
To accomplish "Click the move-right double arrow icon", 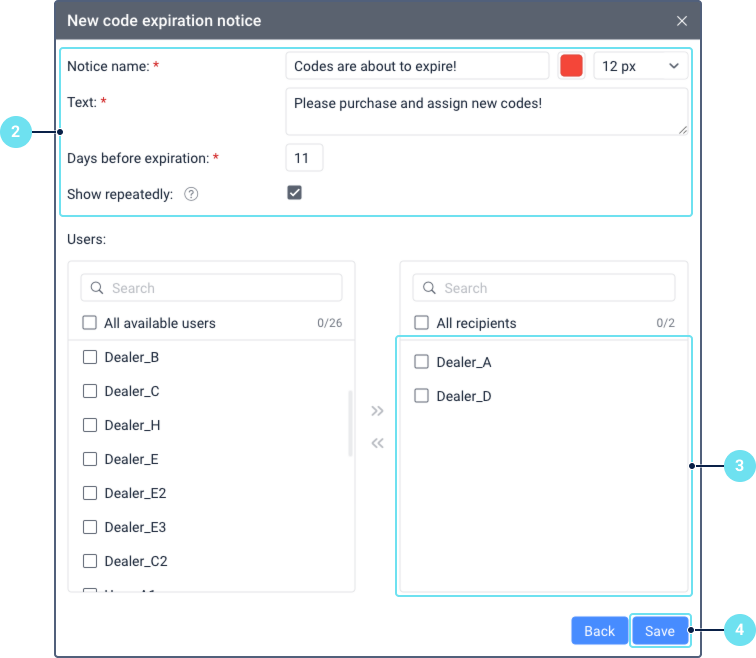I will [377, 411].
